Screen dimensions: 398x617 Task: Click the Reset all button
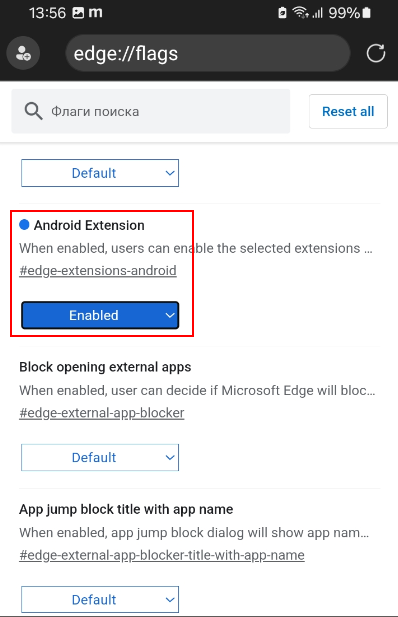(348, 111)
